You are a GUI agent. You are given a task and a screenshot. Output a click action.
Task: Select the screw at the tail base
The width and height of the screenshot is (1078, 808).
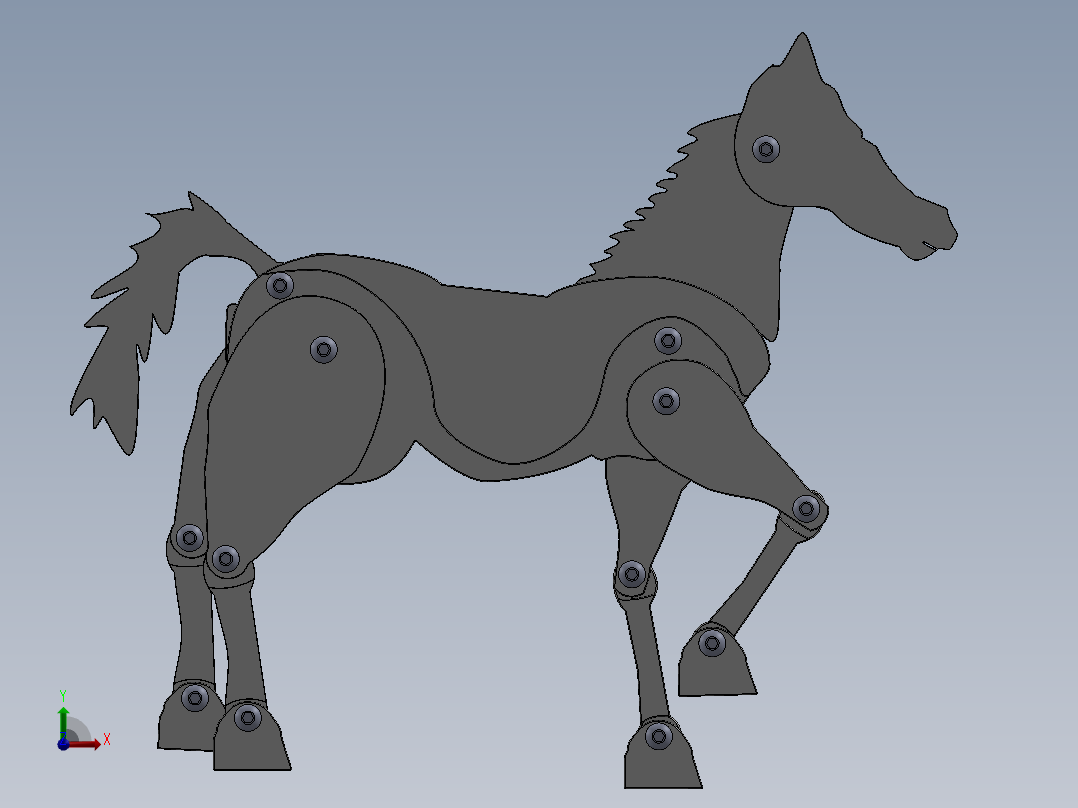click(x=280, y=285)
